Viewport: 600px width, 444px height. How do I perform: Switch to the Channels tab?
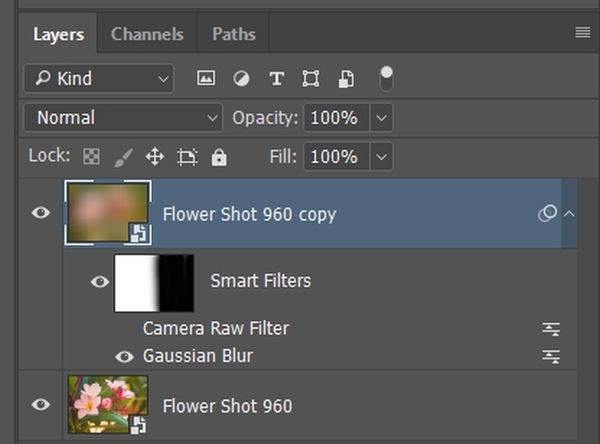(x=147, y=34)
